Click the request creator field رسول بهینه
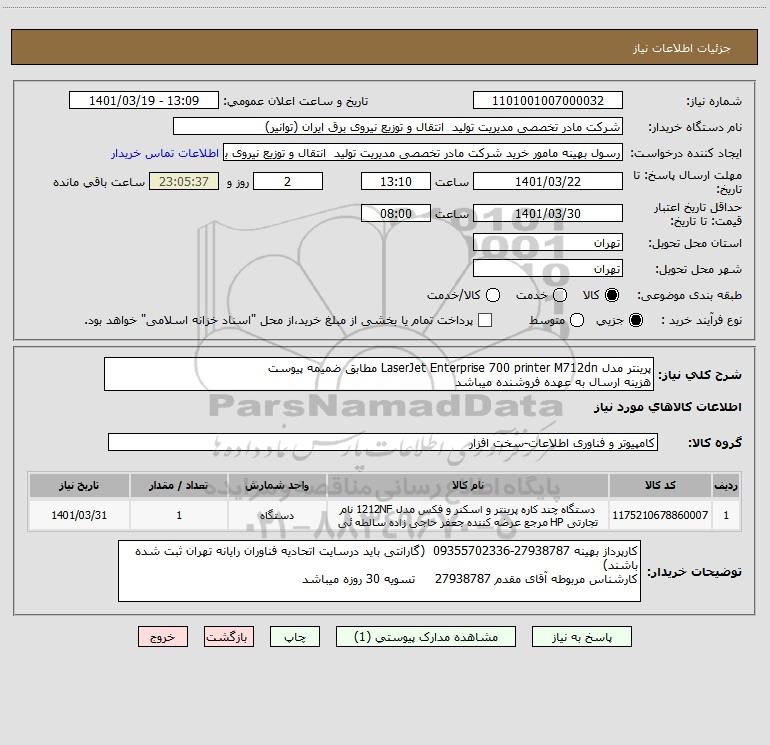This screenshot has width=770, height=745. [423, 153]
